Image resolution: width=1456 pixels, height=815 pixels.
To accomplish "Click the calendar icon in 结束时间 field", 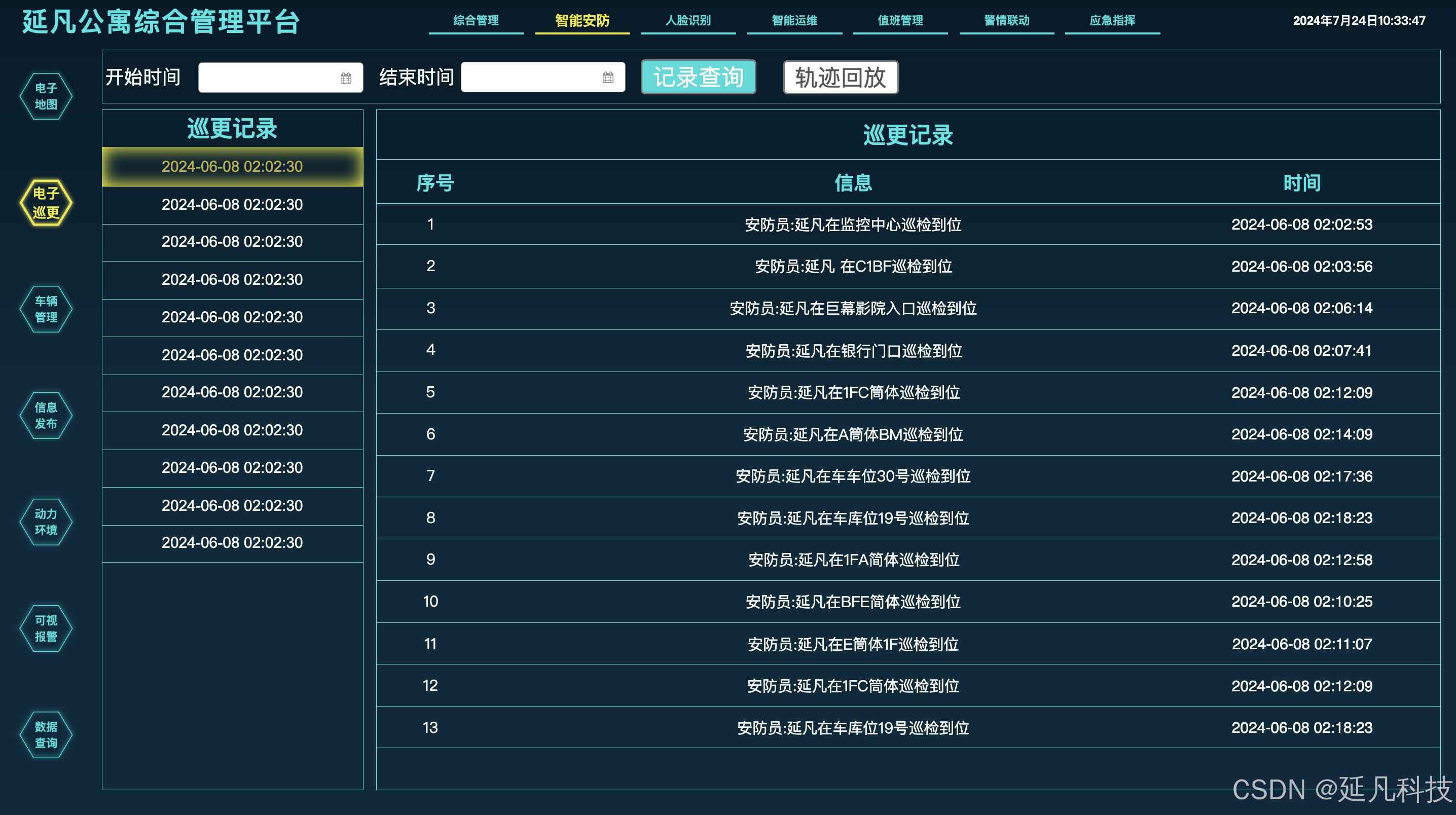I will point(608,78).
